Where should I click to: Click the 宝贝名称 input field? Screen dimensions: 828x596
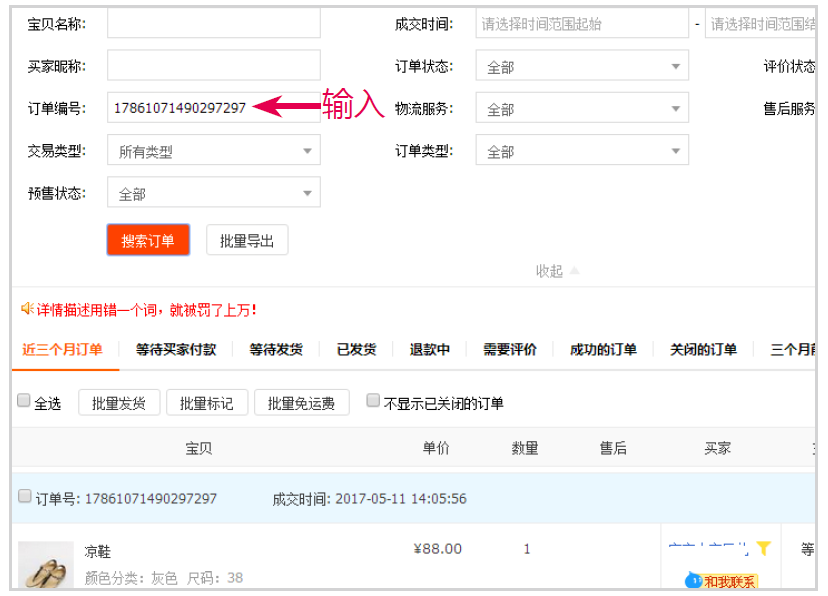coord(214,23)
